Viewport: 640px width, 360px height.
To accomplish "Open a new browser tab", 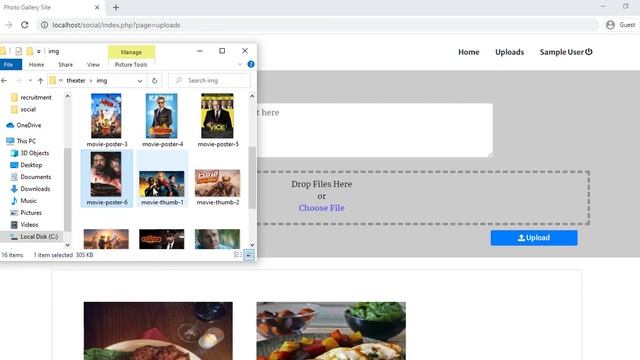I will (x=116, y=7).
